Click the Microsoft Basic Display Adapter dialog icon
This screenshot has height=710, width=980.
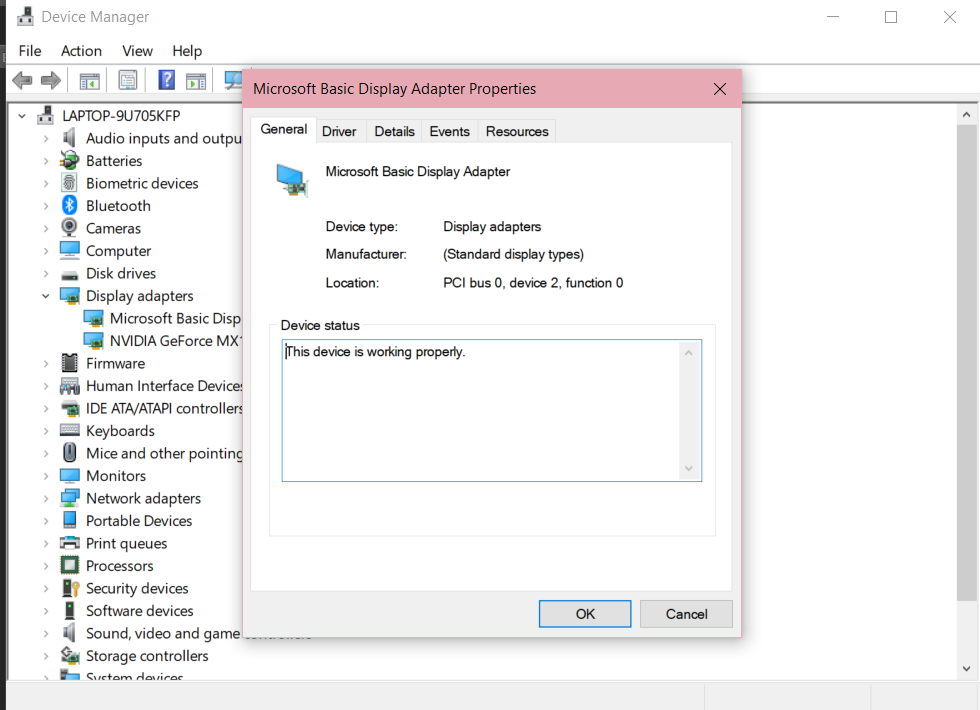click(x=291, y=180)
